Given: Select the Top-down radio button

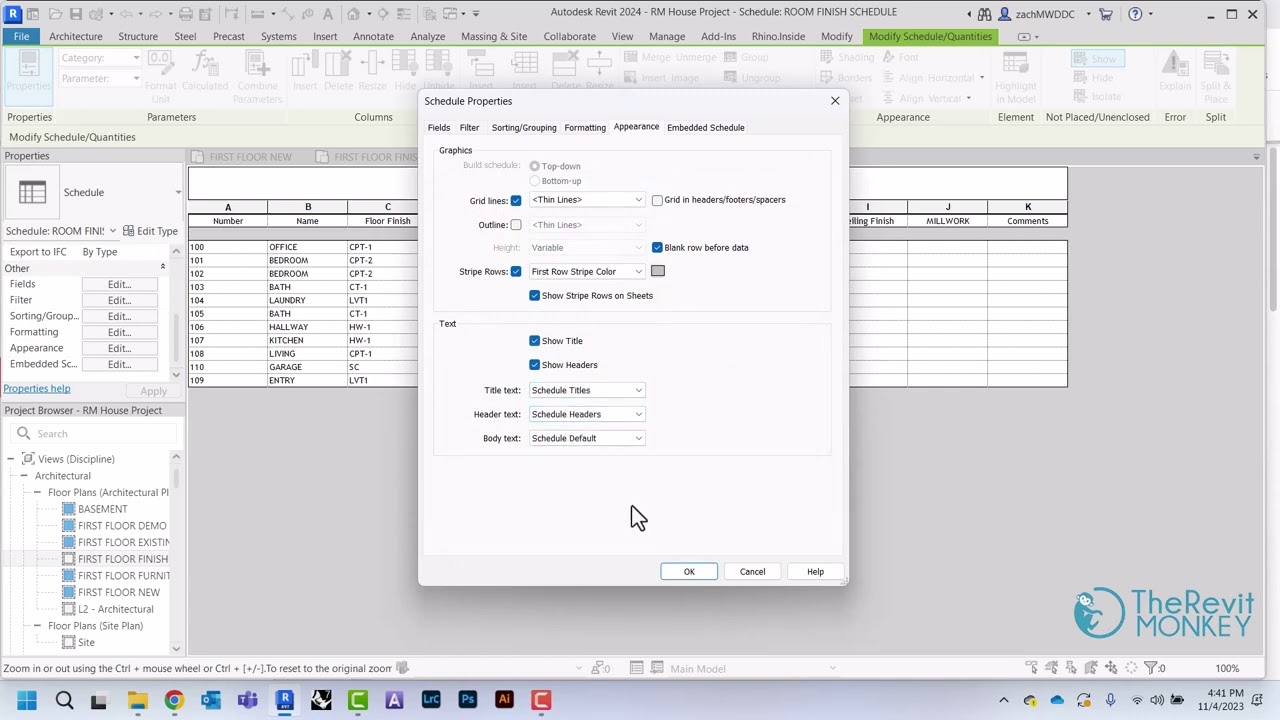Looking at the screenshot, I should click(x=535, y=166).
